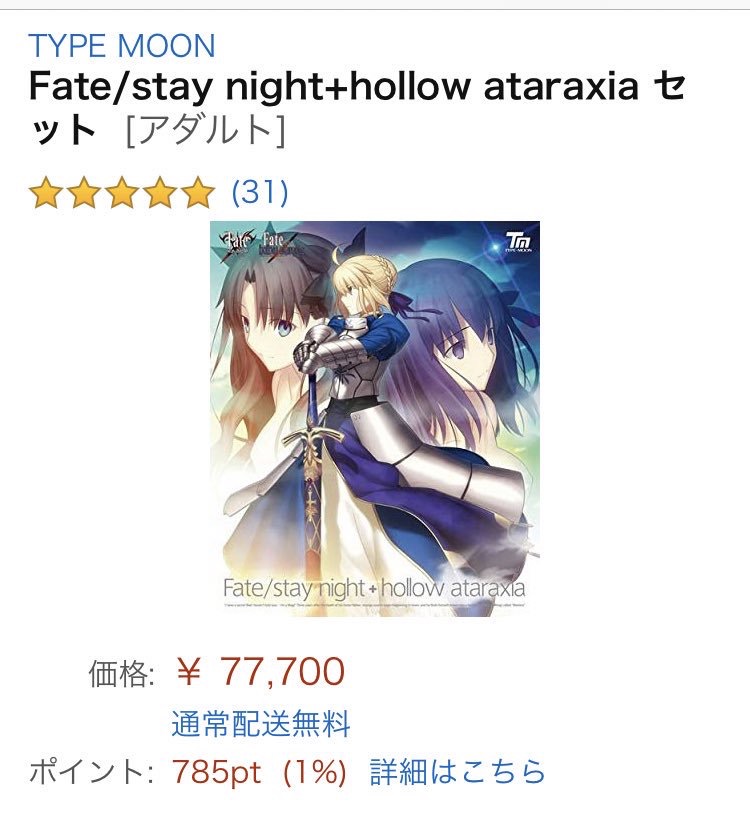This screenshot has height=823, width=750.
Task: Click the fifth gold rating star
Action: click(198, 193)
